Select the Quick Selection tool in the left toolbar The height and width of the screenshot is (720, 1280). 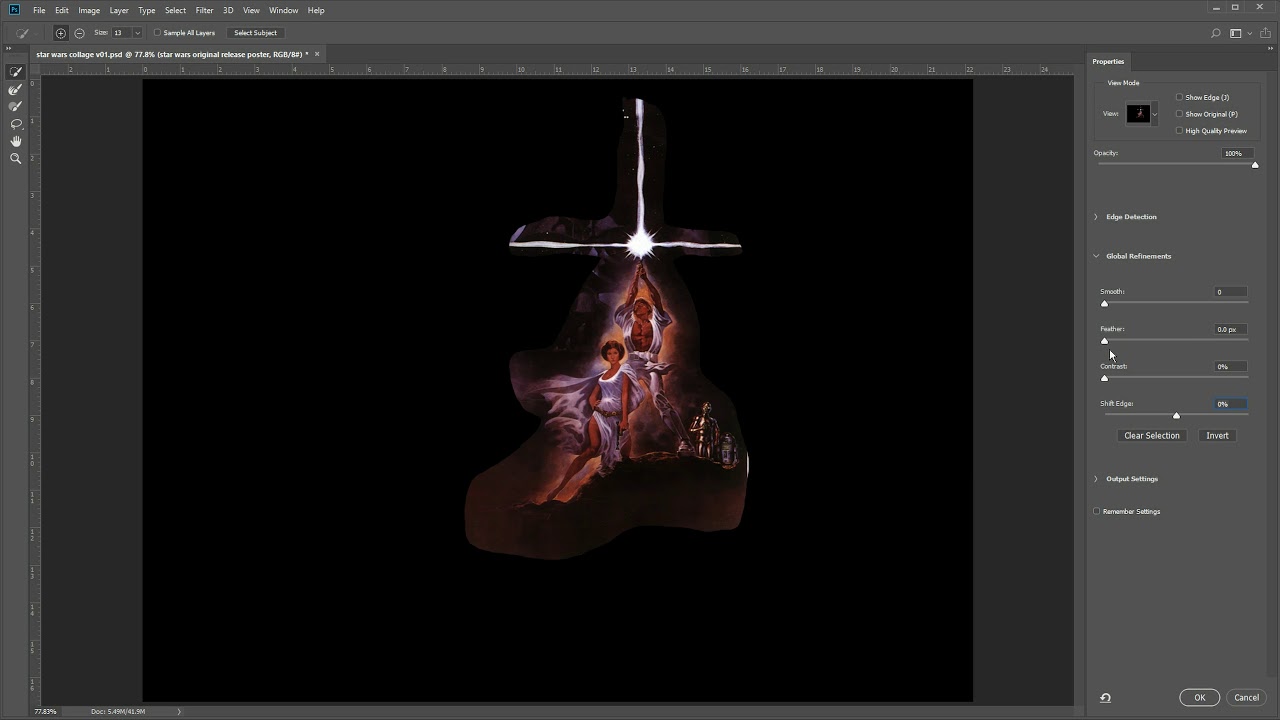click(x=16, y=72)
